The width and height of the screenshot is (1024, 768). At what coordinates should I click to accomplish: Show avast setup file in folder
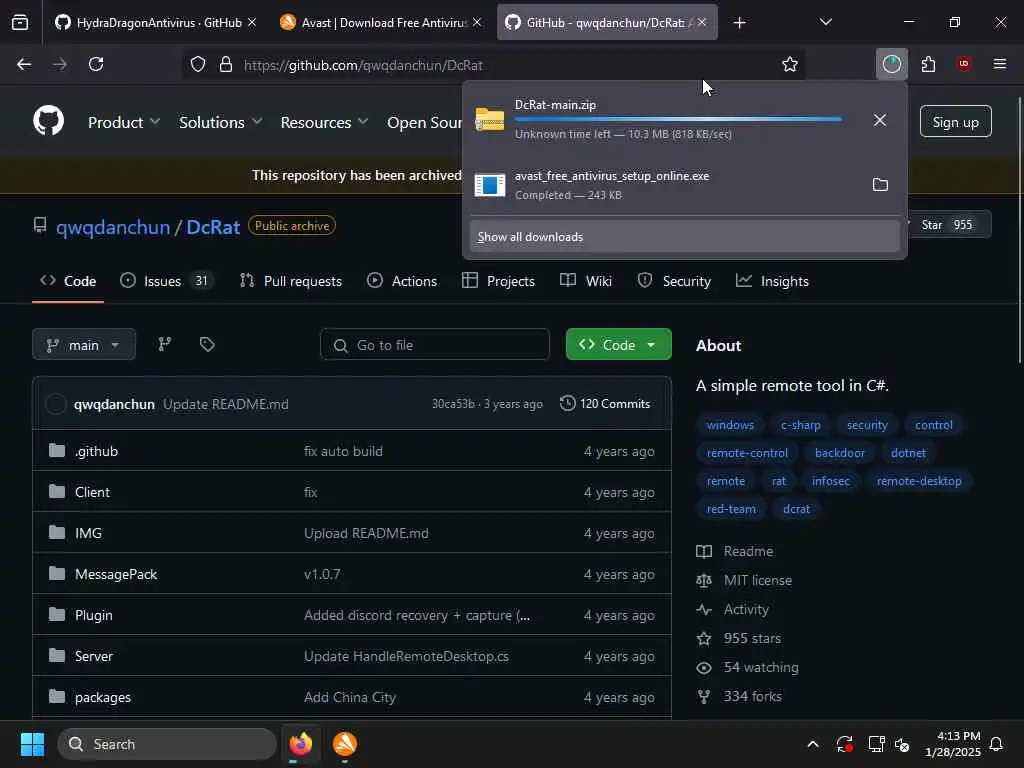pos(880,185)
